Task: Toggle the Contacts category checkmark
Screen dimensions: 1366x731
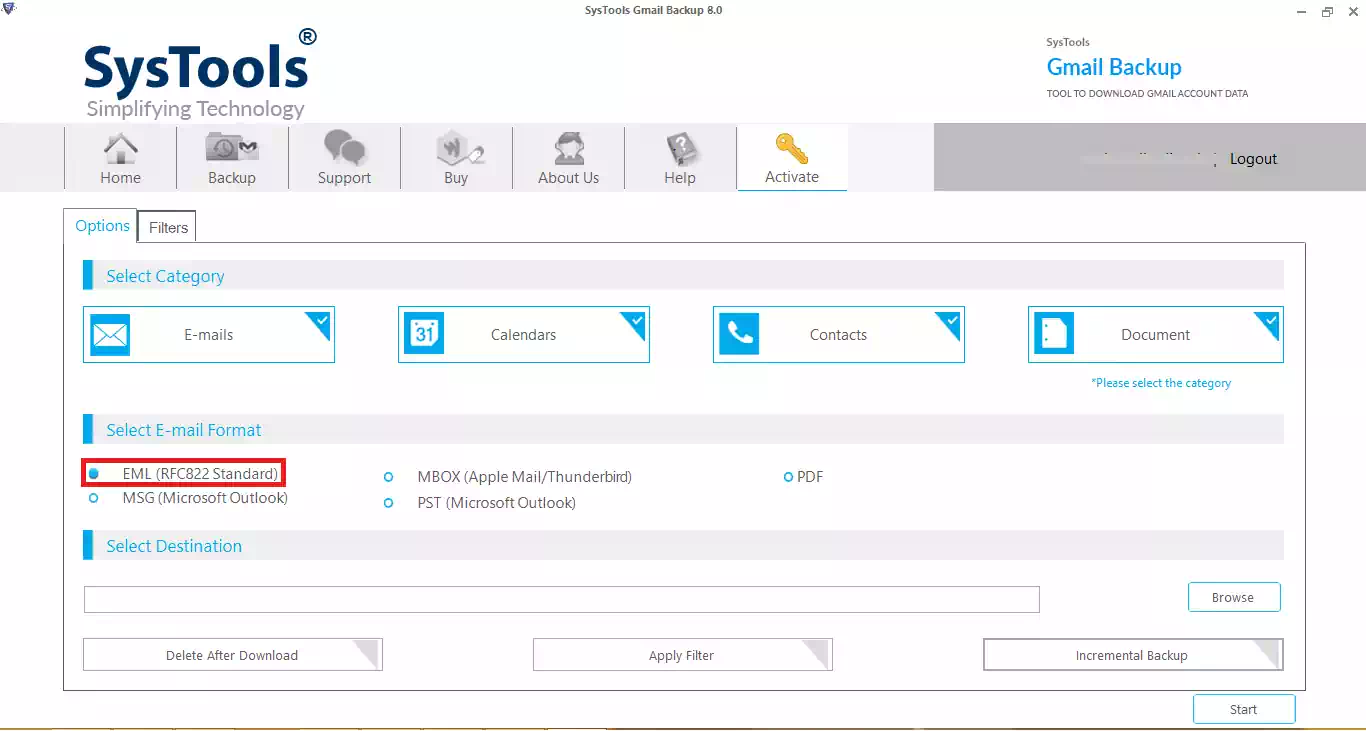Action: pos(950,322)
